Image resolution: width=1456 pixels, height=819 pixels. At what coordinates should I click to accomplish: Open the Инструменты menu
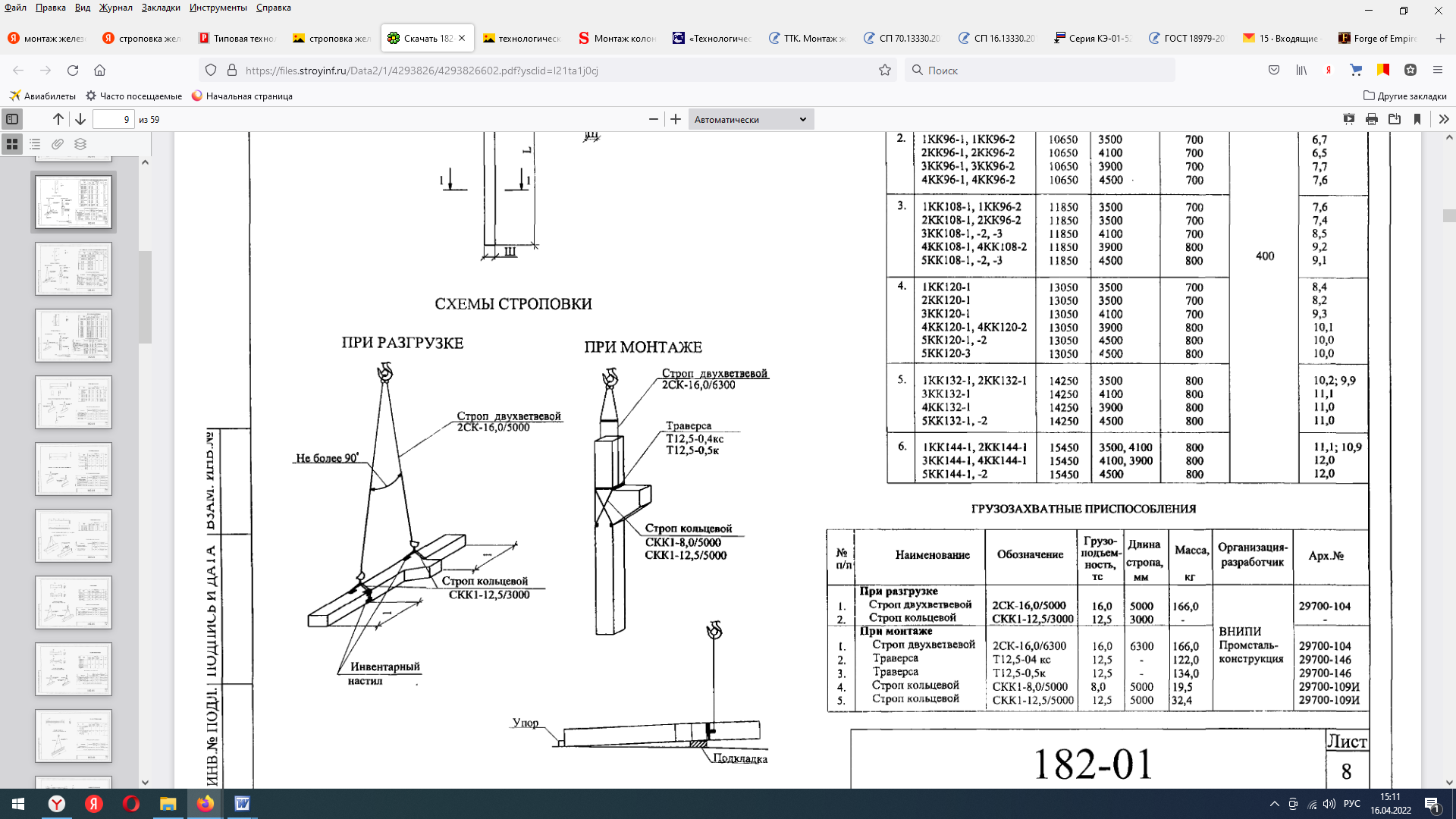tap(218, 8)
